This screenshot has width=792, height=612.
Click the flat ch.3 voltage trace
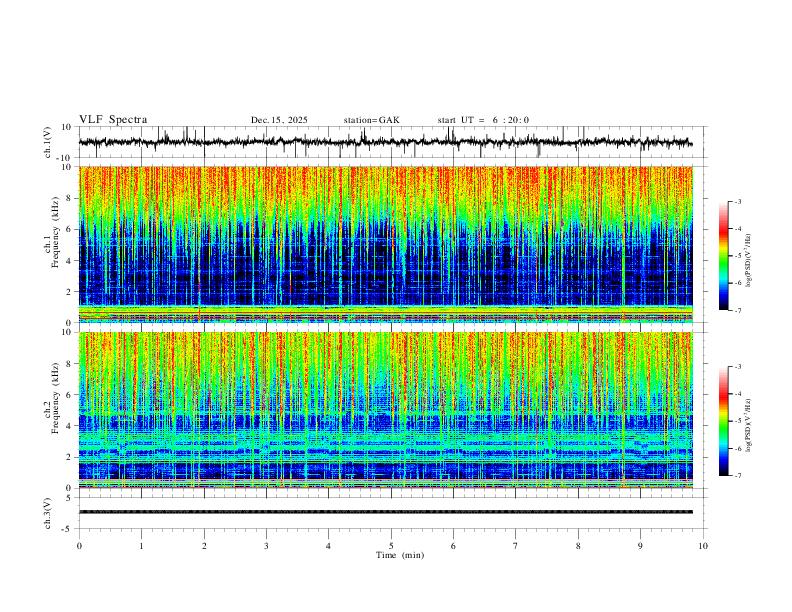[x=385, y=512]
